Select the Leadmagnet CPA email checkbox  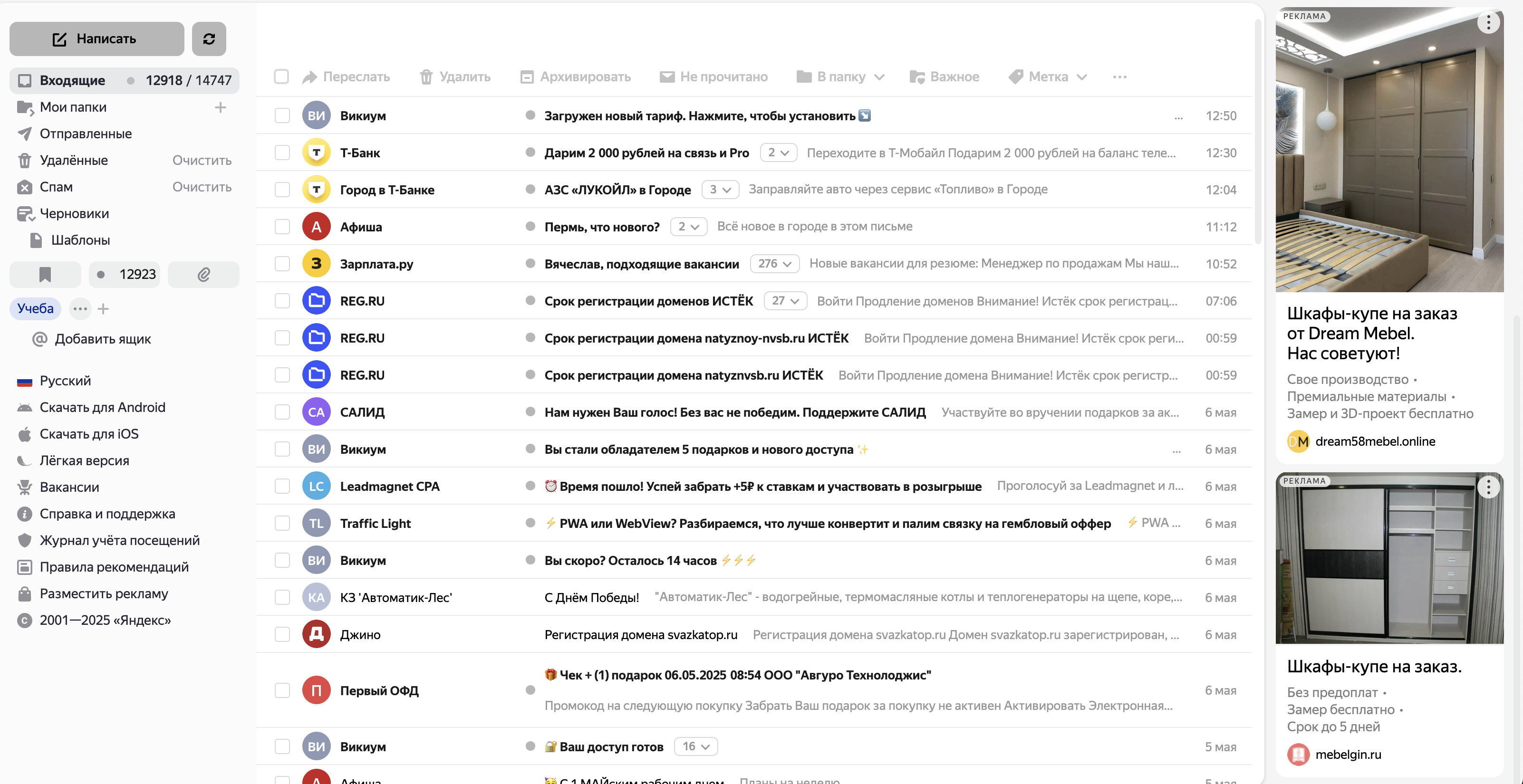[282, 486]
